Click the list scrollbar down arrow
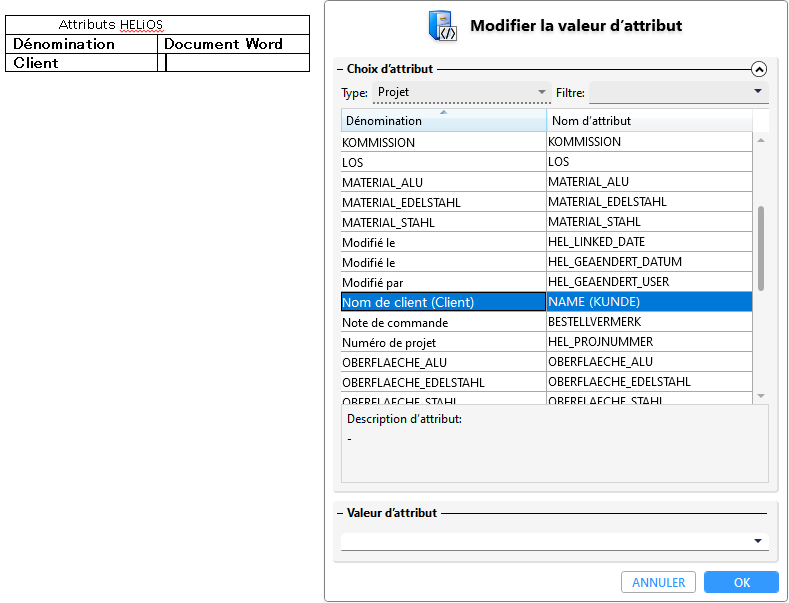Viewport: 789px width, 603px height. 761,396
